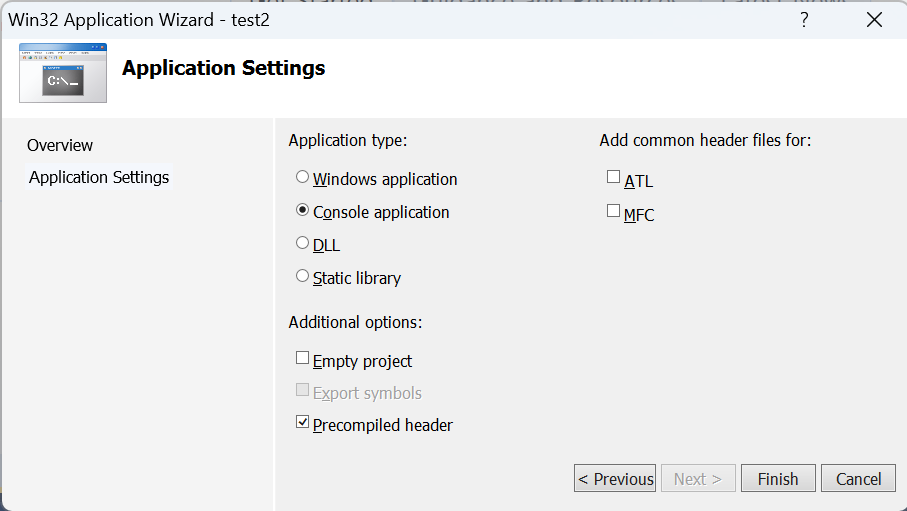
Task: Check the Empty project option
Action: [x=302, y=358]
